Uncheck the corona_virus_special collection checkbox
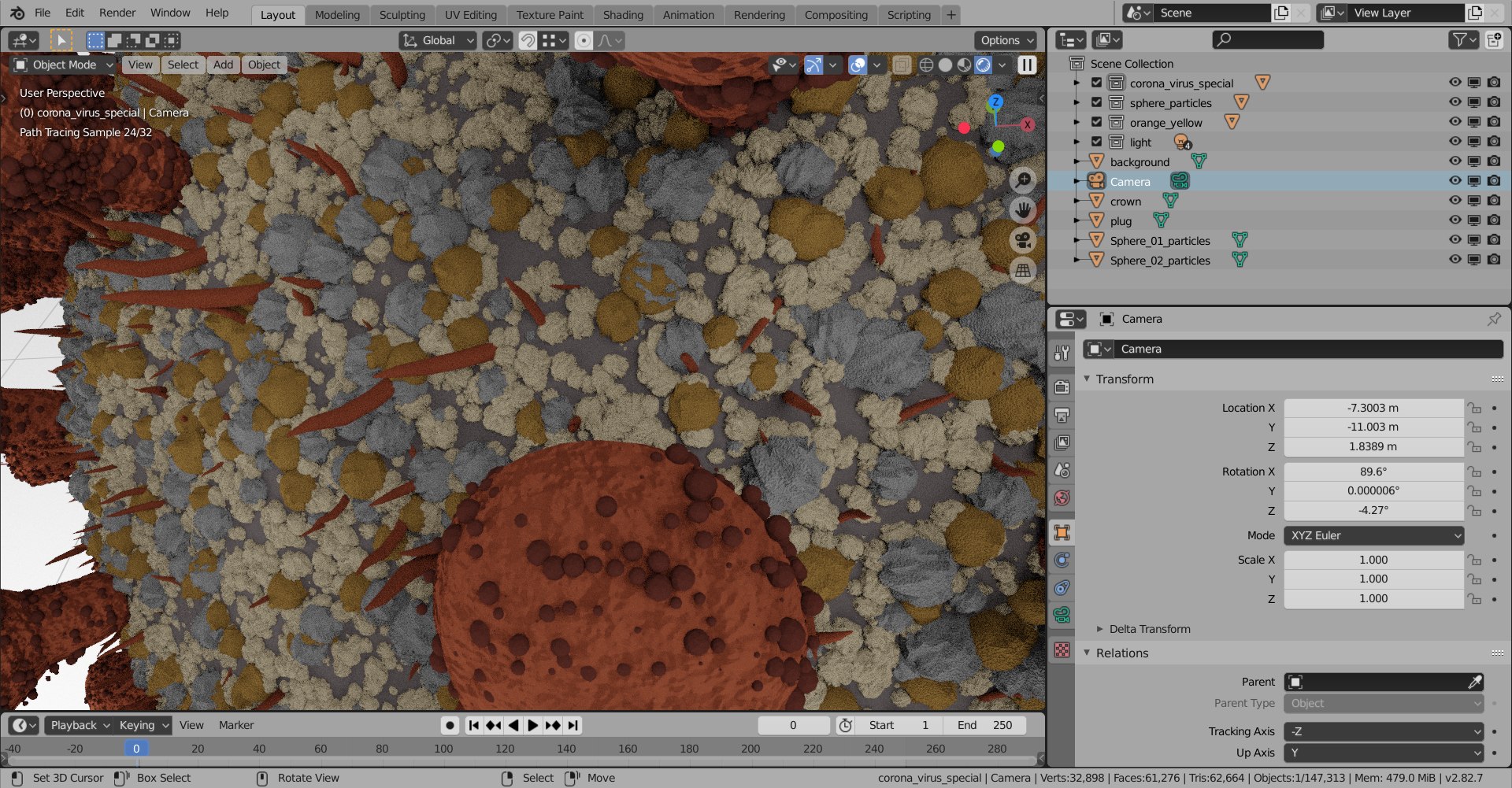Viewport: 1512px width, 788px height. pos(1096,83)
